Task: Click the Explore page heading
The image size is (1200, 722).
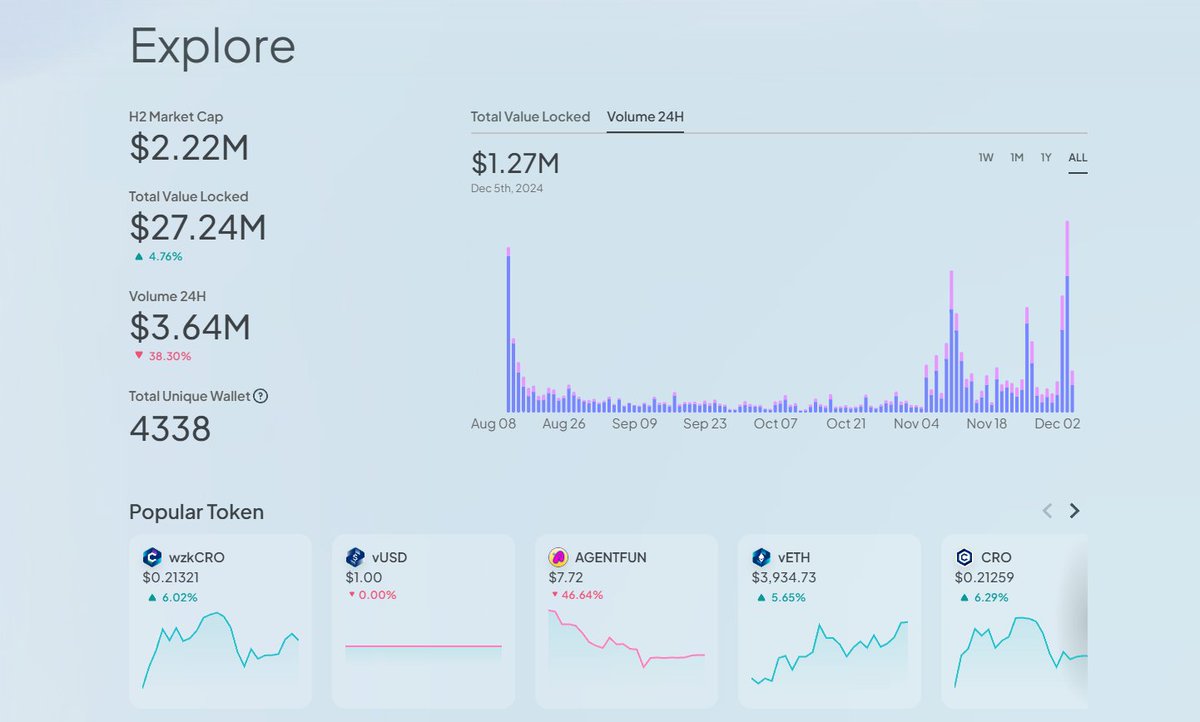Action: 212,46
